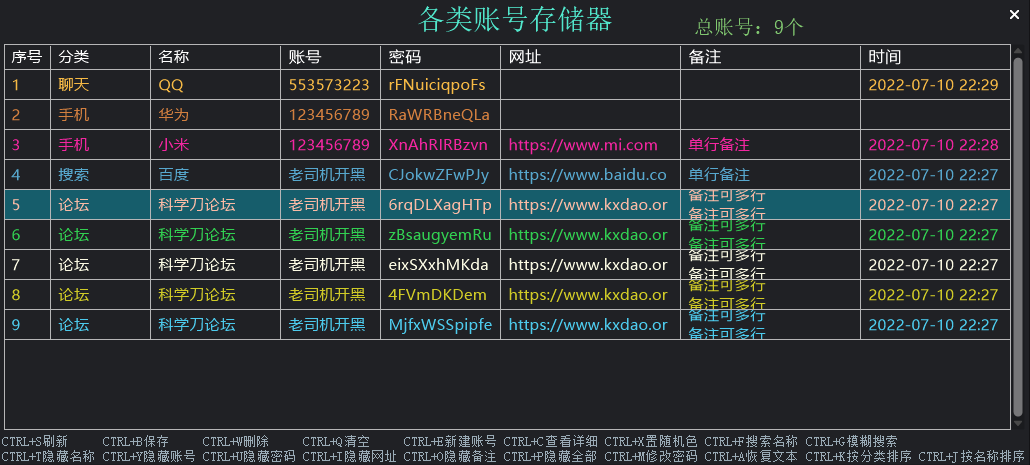Select password XnAhRIRBzvn
This screenshot has width=1030, height=465.
pyautogui.click(x=440, y=145)
